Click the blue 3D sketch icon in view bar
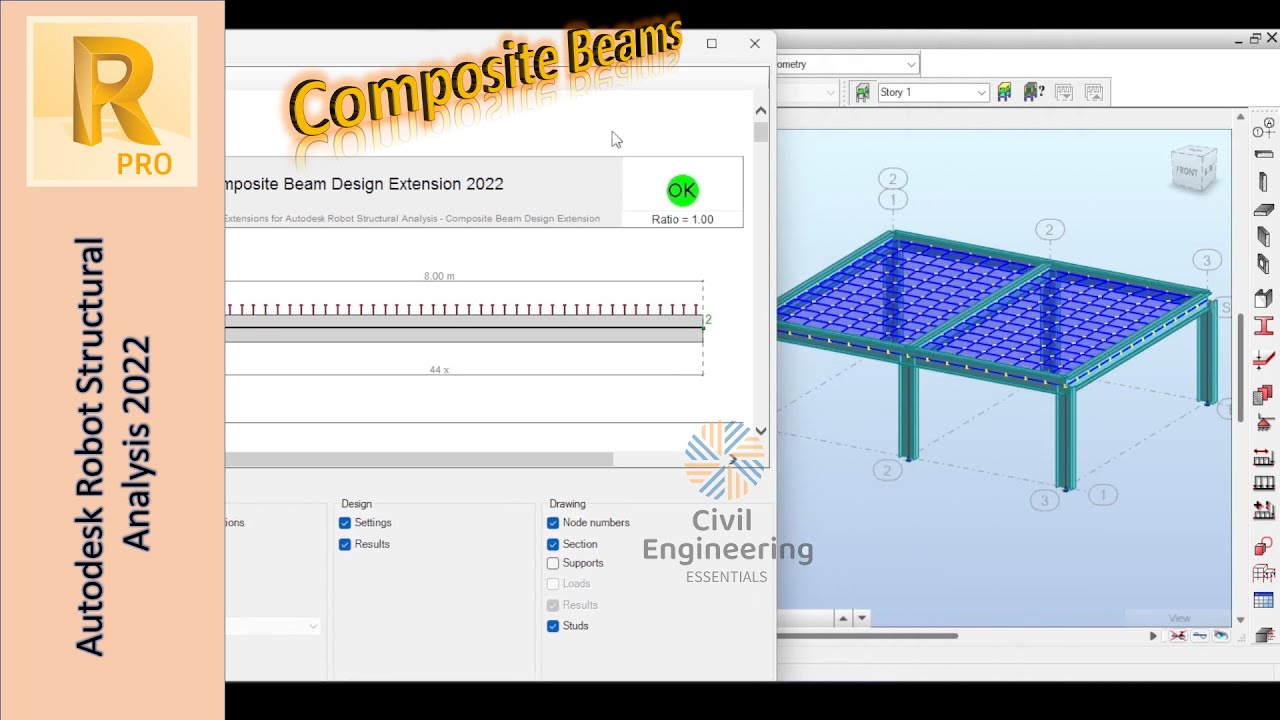The height and width of the screenshot is (720, 1280). click(1222, 636)
